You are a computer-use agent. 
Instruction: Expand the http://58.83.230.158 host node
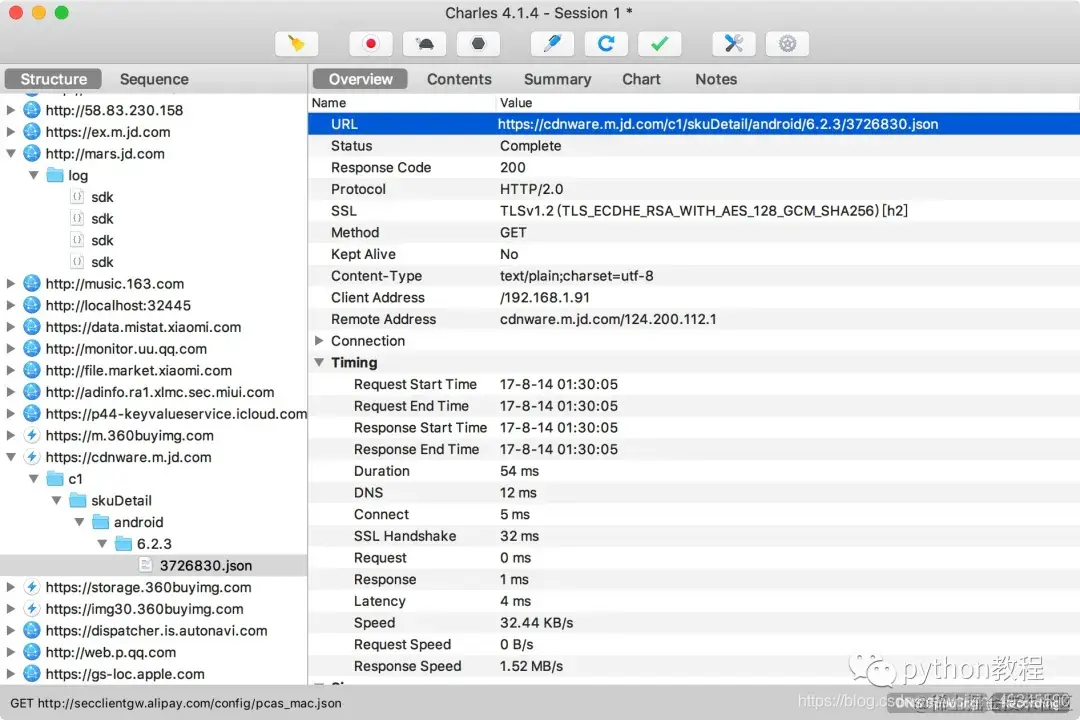pos(10,110)
